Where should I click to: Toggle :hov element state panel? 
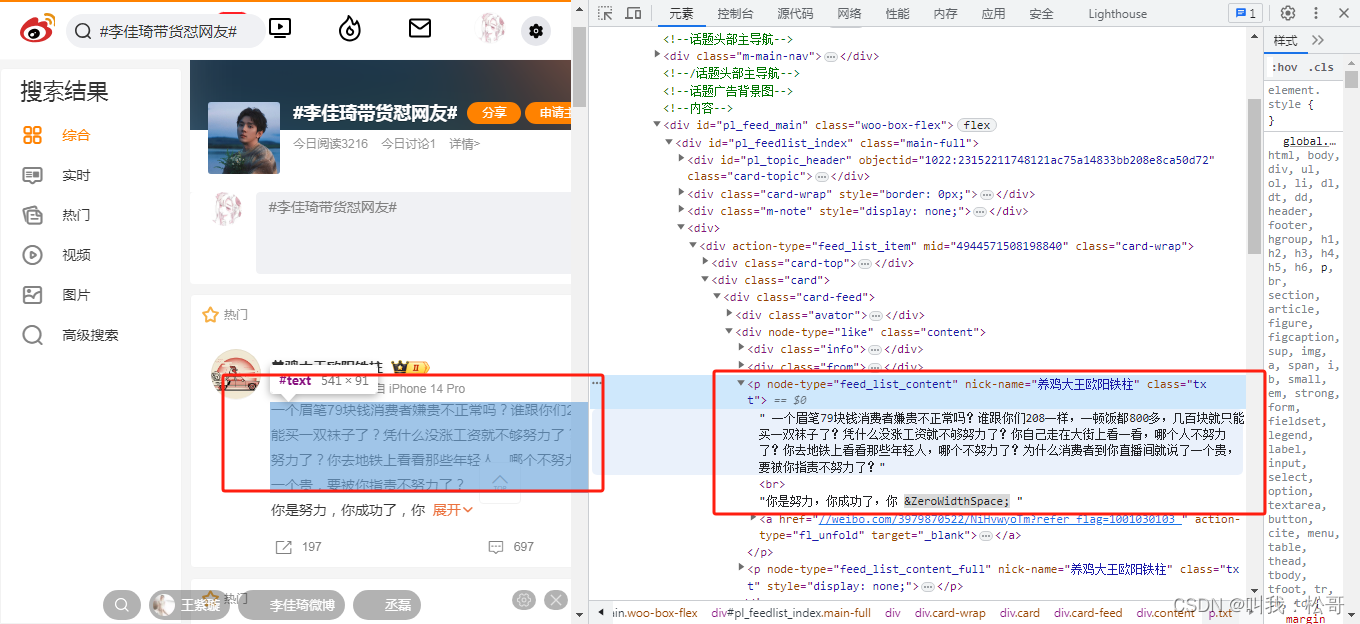(1284, 67)
